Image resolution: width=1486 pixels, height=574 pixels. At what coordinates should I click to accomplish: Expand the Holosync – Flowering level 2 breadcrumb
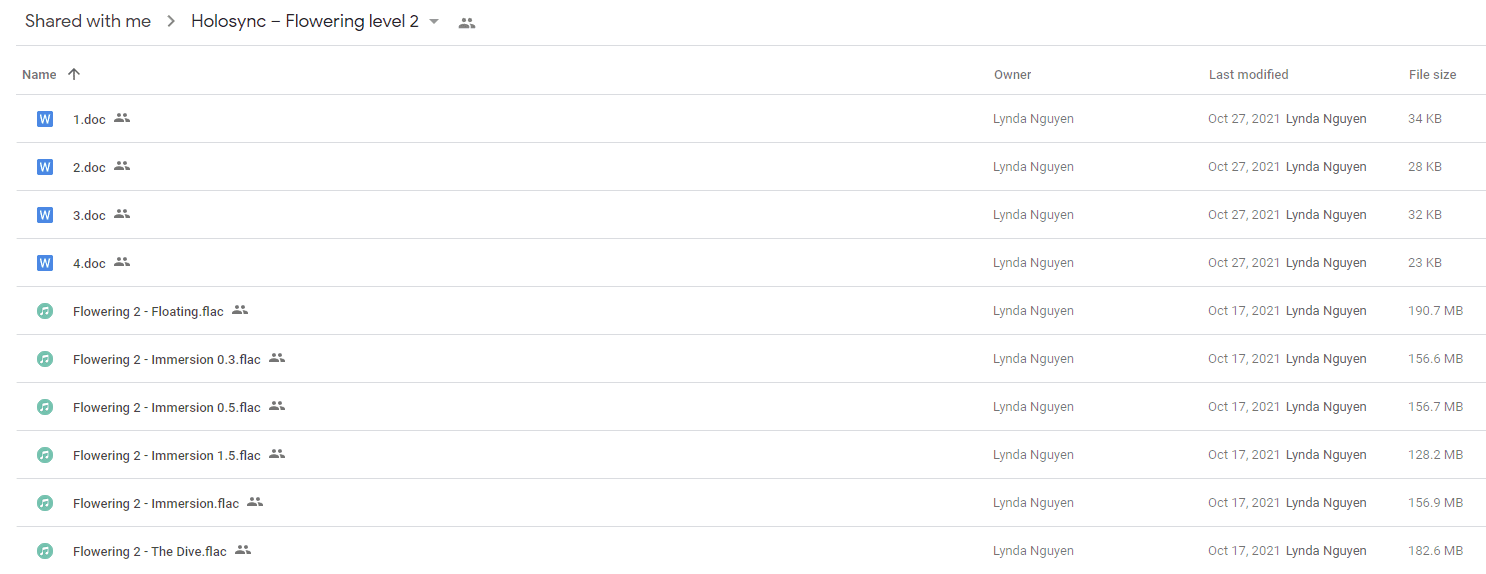pos(305,21)
